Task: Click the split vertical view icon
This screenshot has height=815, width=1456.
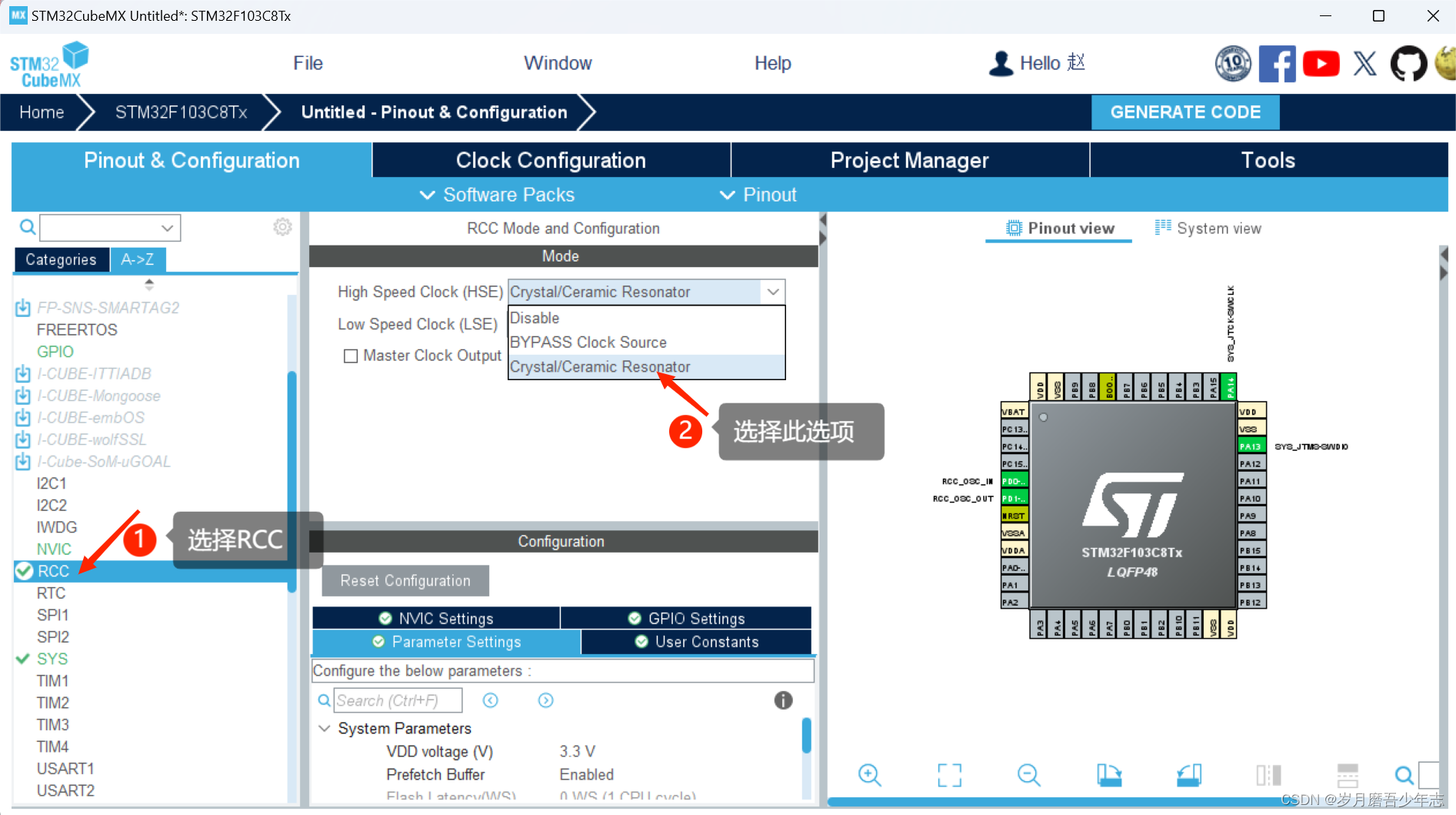Action: [x=1268, y=775]
